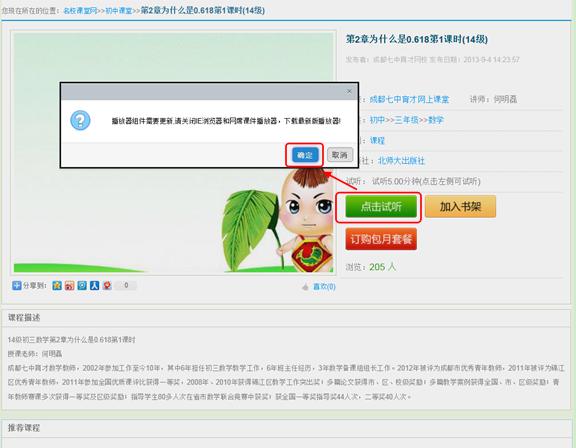Open the 初中课堂 breadcrumb link
Screen dimensions: 576x448
click(x=119, y=11)
